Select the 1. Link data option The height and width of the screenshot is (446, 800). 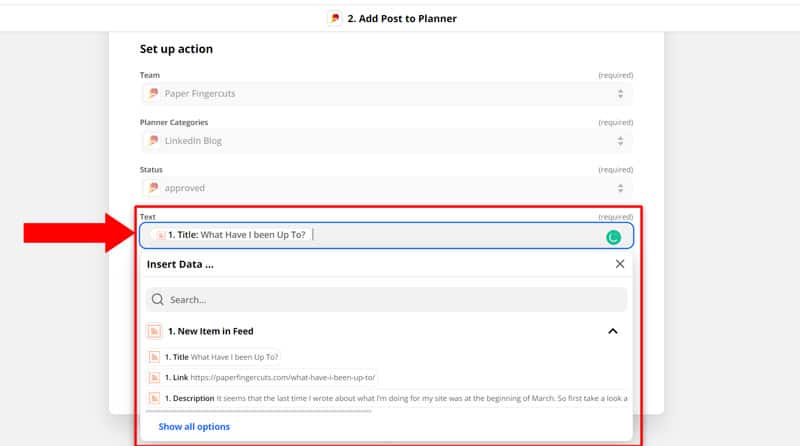point(262,378)
